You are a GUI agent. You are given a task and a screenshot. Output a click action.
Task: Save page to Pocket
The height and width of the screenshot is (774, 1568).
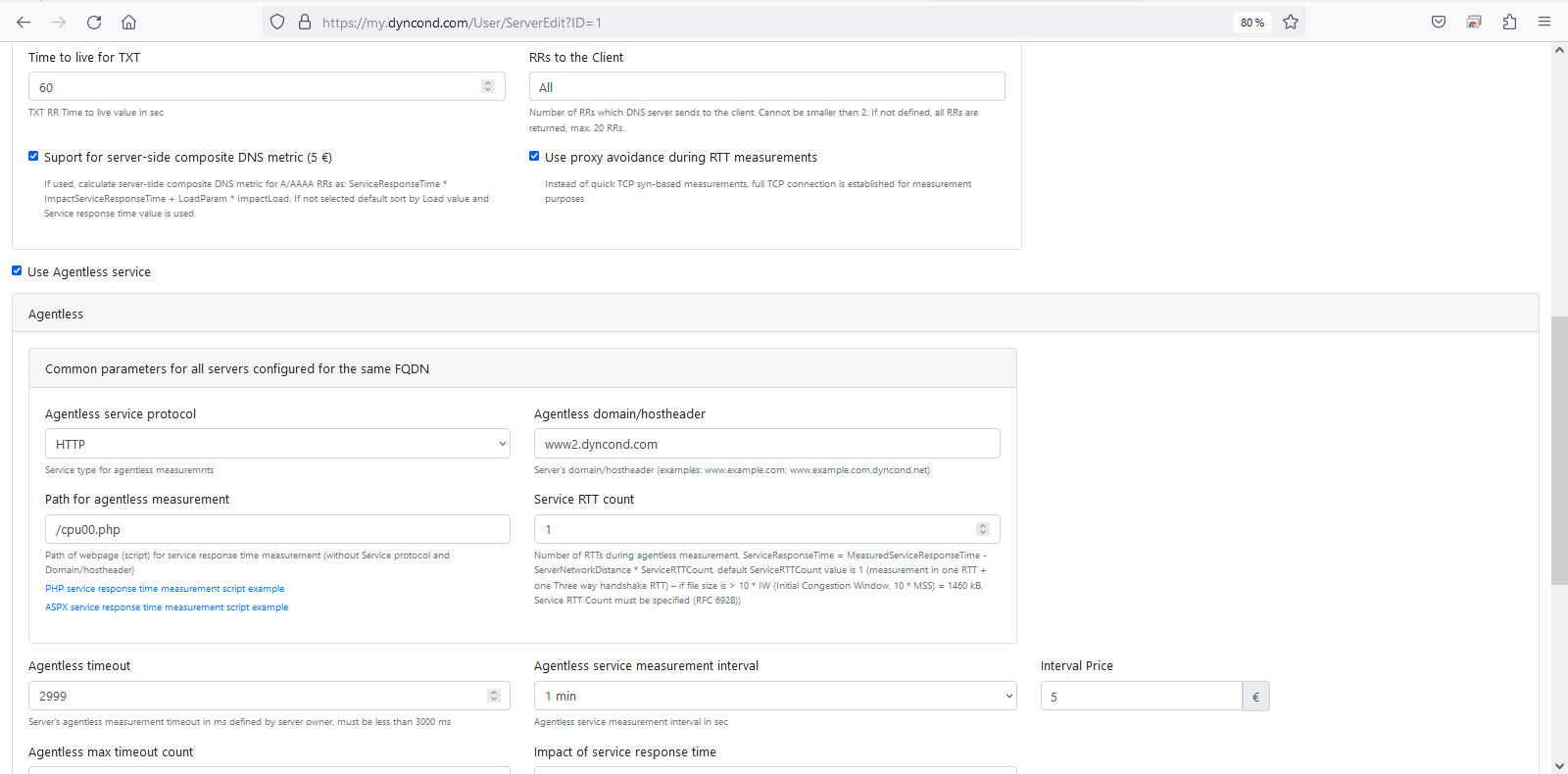pyautogui.click(x=1439, y=22)
